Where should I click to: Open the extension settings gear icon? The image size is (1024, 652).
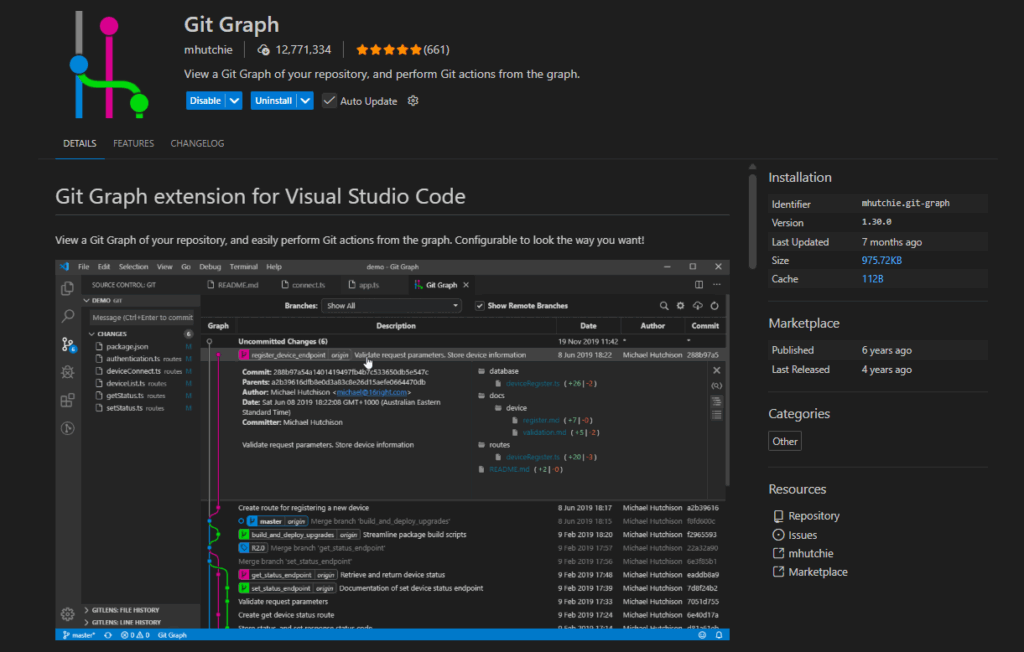[x=413, y=101]
